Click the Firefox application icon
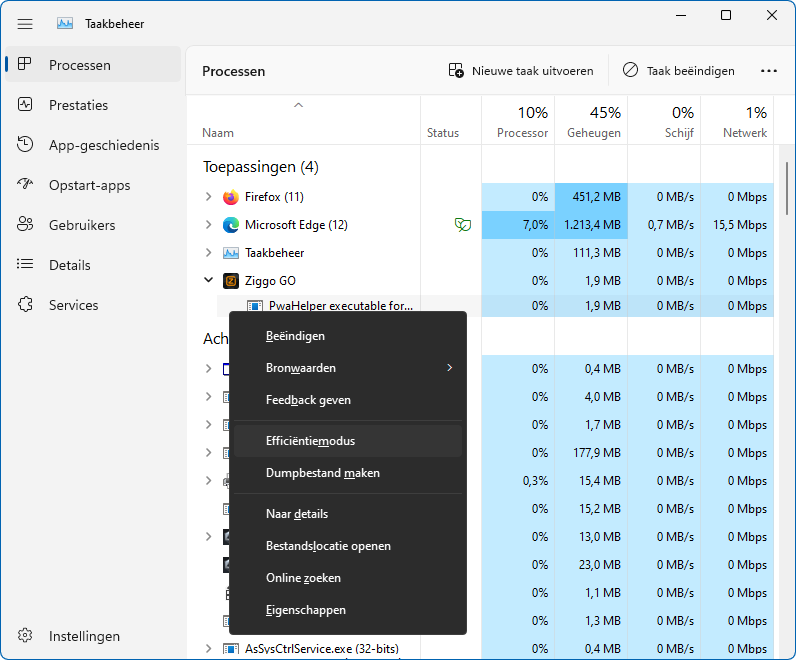This screenshot has width=798, height=660. tap(231, 197)
